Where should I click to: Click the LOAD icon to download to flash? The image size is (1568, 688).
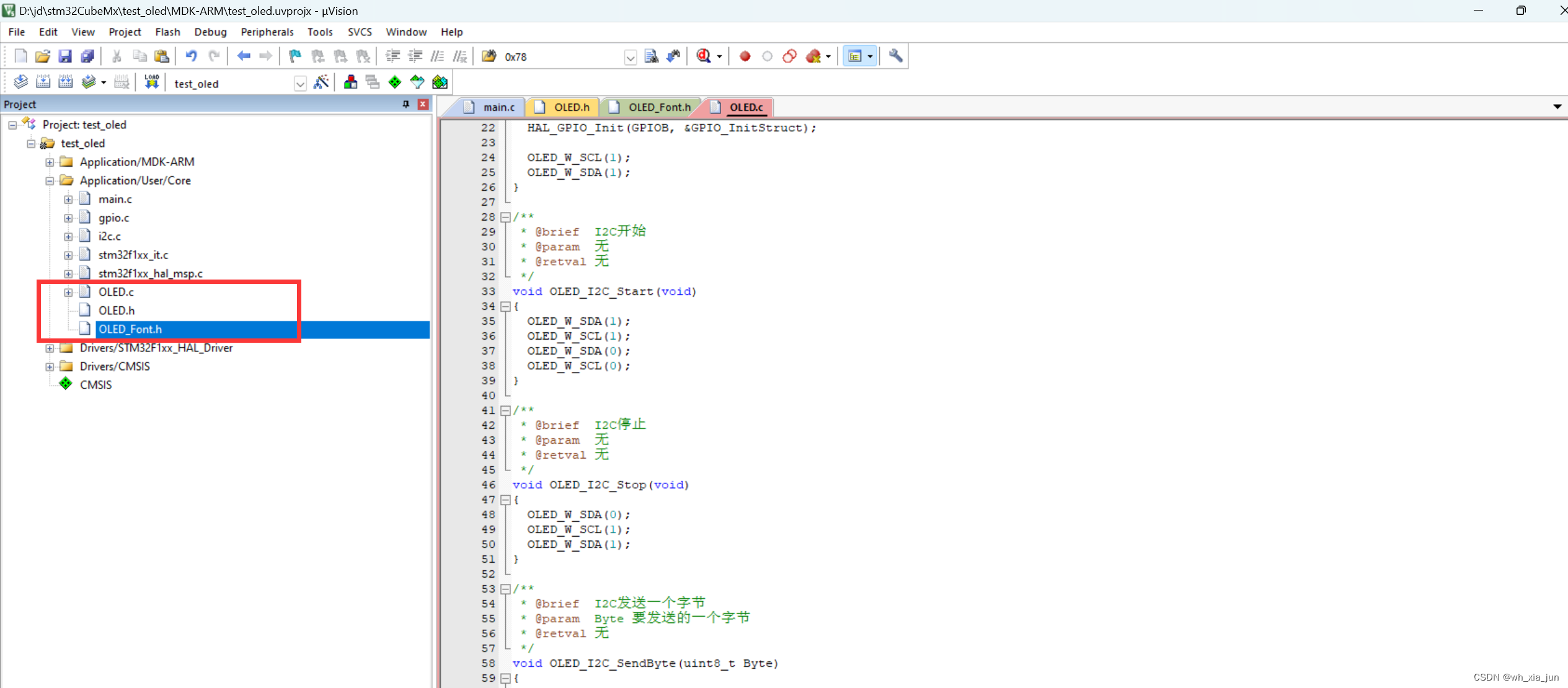[151, 81]
